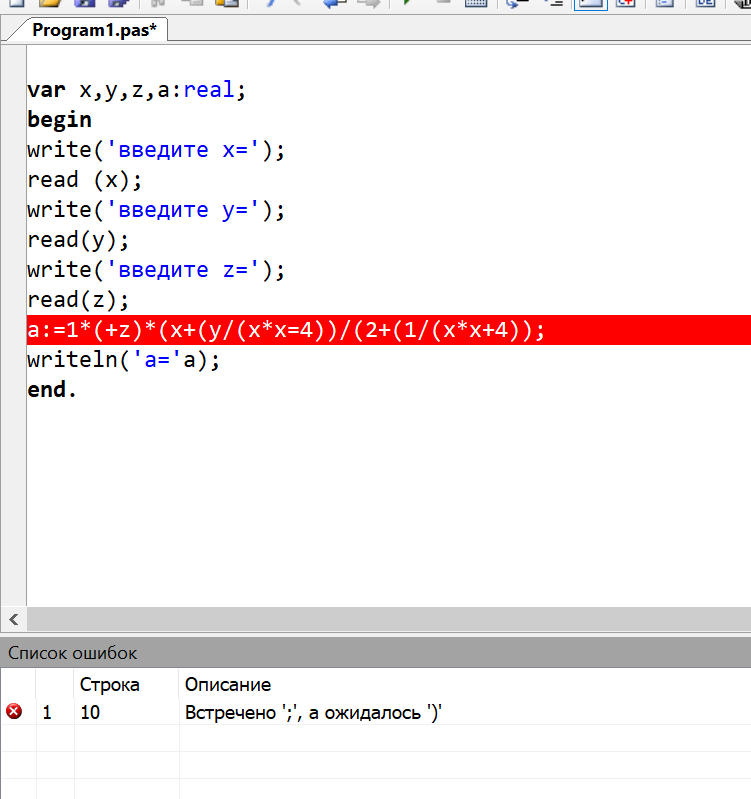Click the New file toolbar icon
Viewport: 751px width, 799px height.
tap(16, 4)
